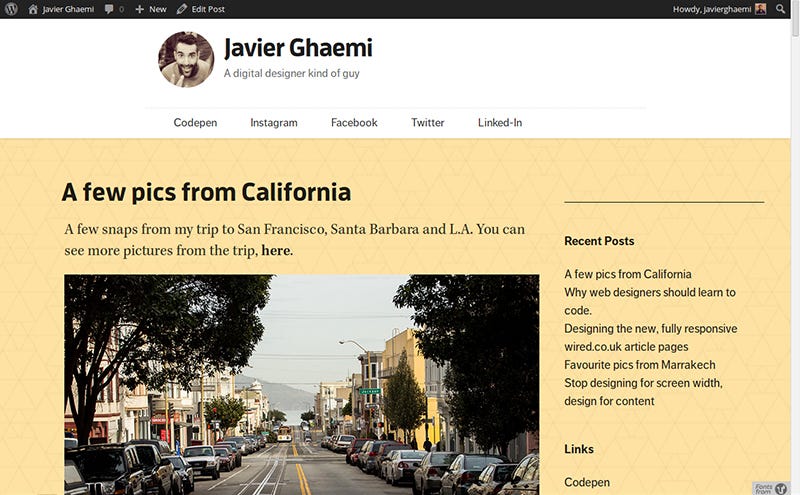
Task: Open the Instagram navigation menu item
Action: pyautogui.click(x=273, y=122)
